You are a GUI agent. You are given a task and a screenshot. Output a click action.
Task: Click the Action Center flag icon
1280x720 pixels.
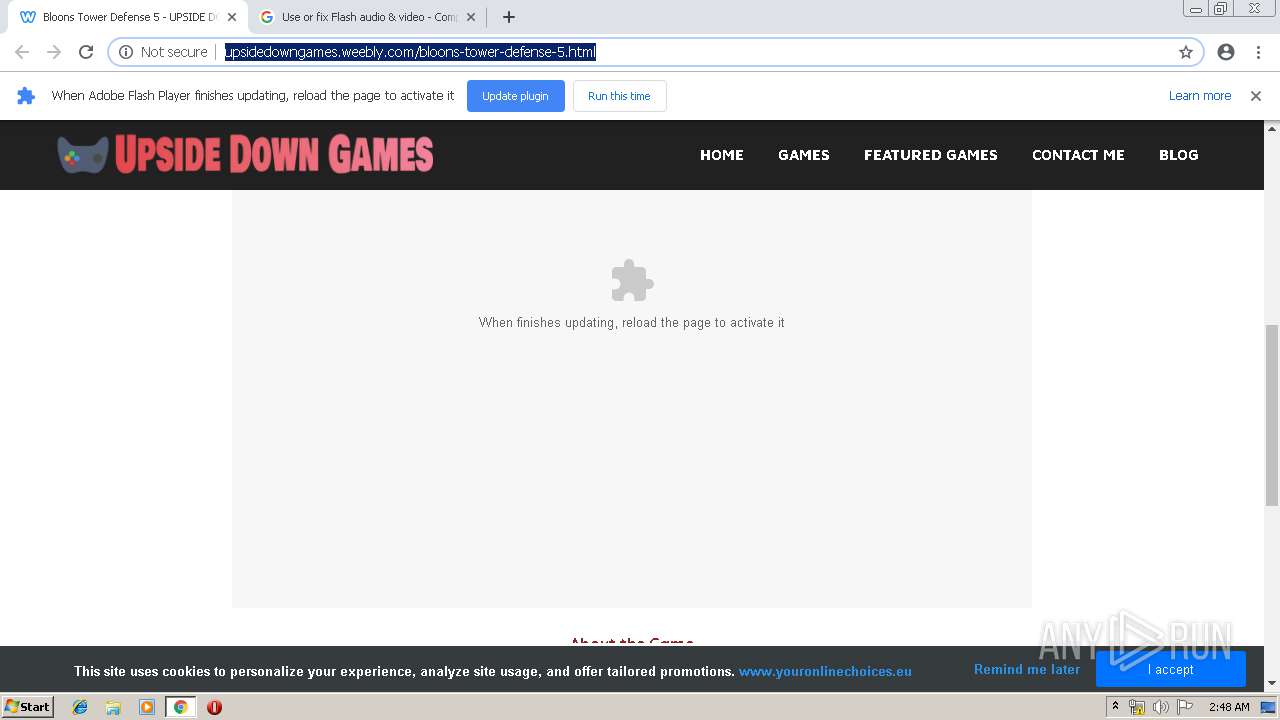pyautogui.click(x=1185, y=707)
